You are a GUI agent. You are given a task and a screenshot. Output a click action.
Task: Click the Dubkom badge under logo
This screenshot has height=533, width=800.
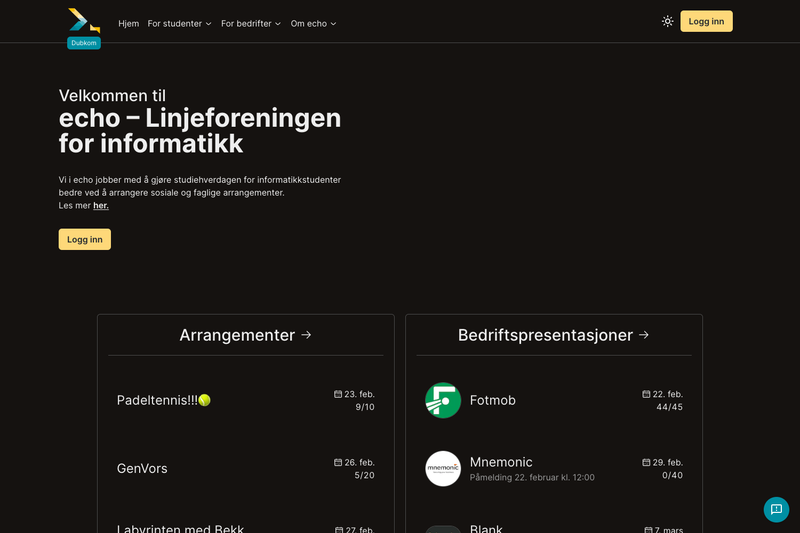coord(84,43)
